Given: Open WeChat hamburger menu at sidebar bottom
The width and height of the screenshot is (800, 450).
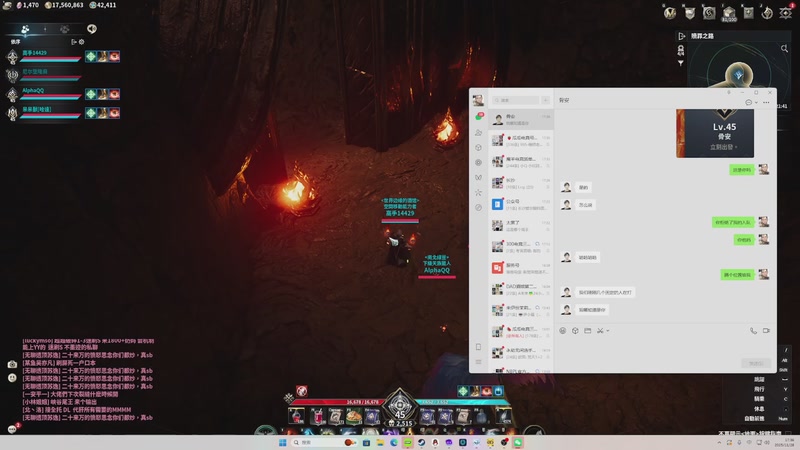Looking at the screenshot, I should pyautogui.click(x=479, y=362).
